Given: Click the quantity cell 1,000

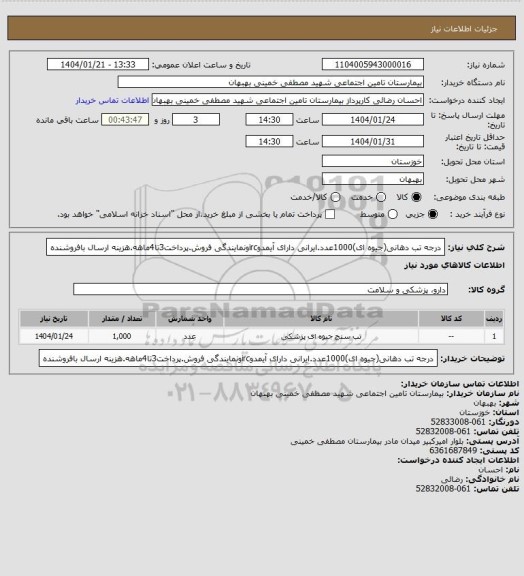Looking at the screenshot, I should tap(122, 336).
